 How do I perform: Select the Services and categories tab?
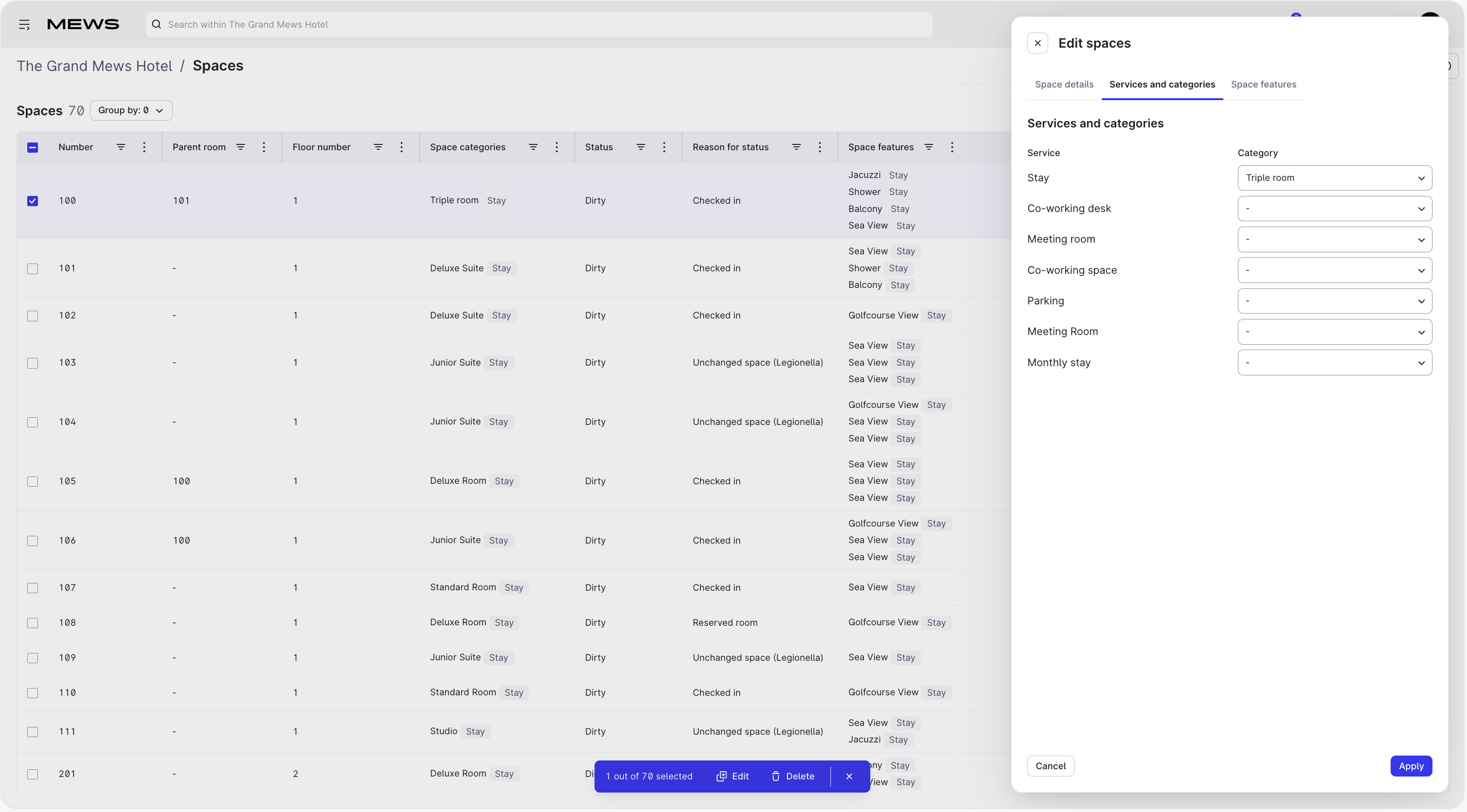pos(1162,84)
